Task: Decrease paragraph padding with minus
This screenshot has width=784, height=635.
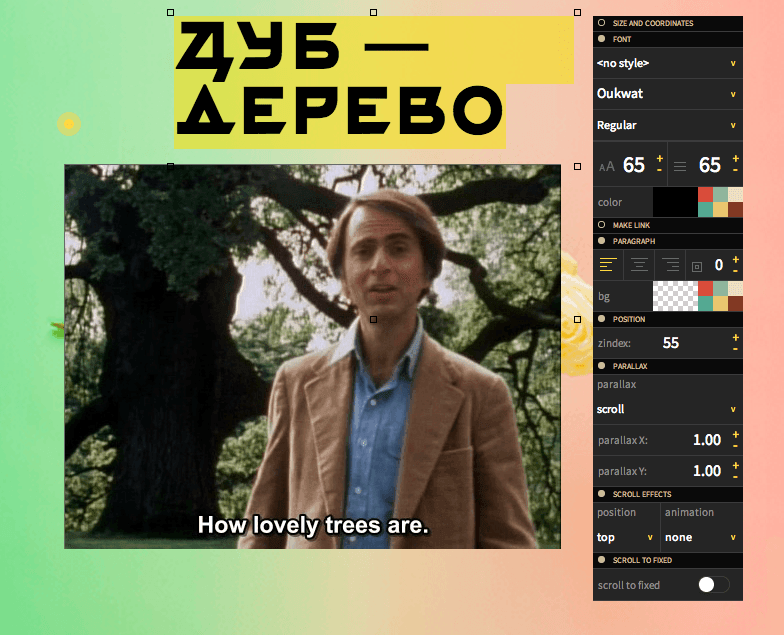Action: (x=736, y=271)
